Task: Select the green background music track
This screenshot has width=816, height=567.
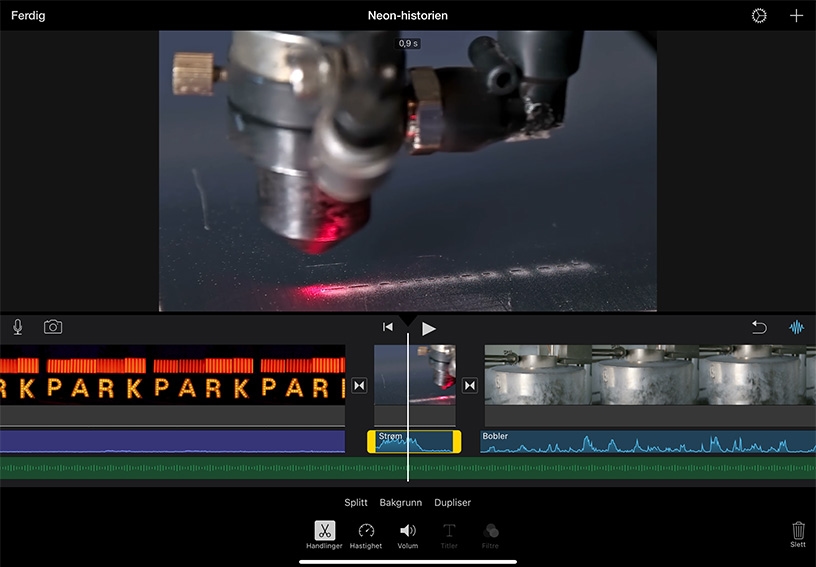Action: [x=408, y=468]
